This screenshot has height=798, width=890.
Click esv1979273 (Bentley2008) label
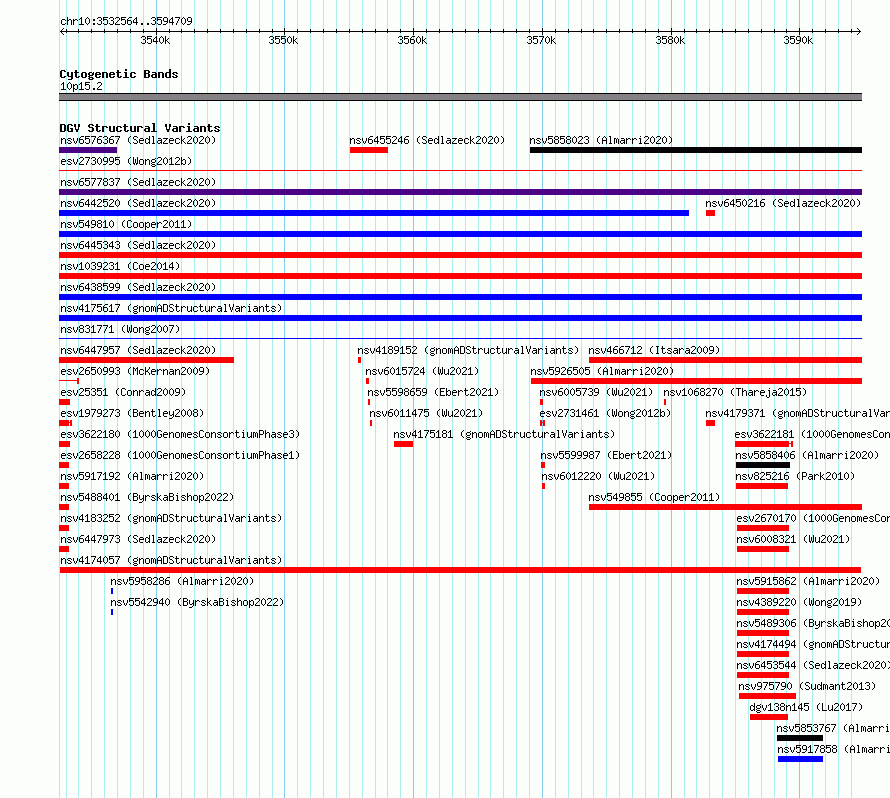click(x=132, y=413)
